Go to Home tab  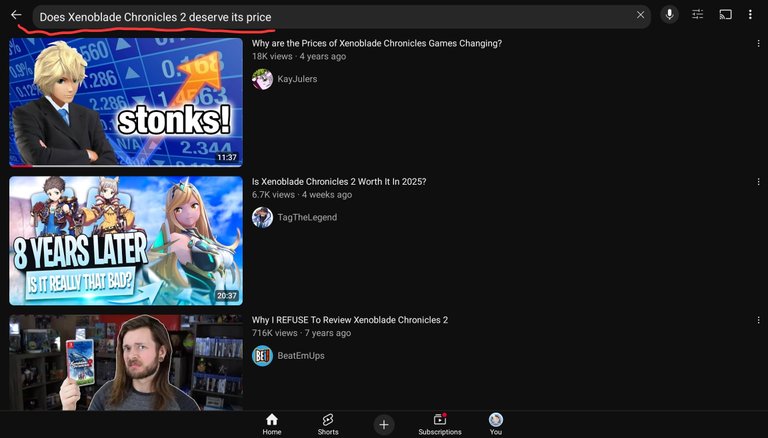tap(272, 424)
